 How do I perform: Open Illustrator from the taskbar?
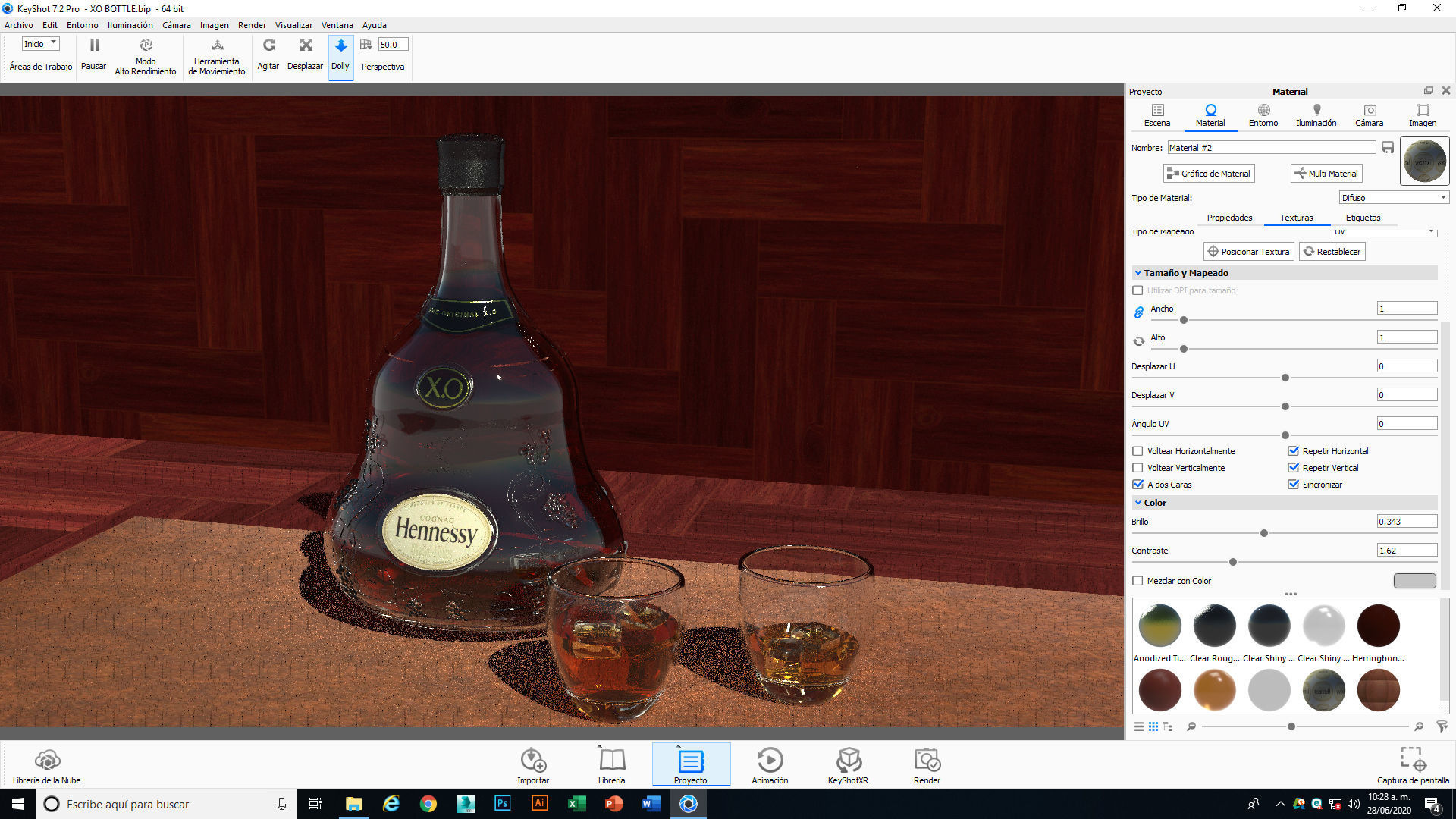coord(540,804)
